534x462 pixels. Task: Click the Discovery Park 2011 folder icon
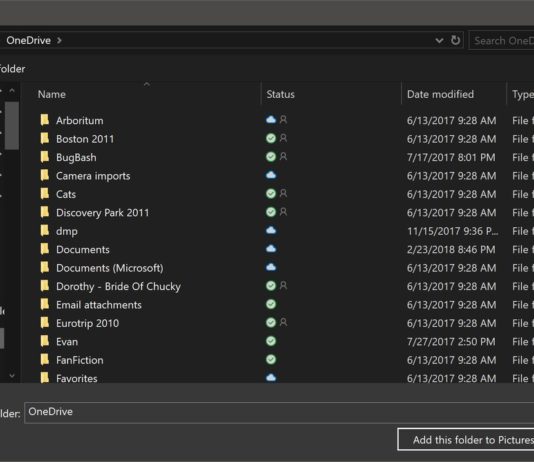(45, 212)
